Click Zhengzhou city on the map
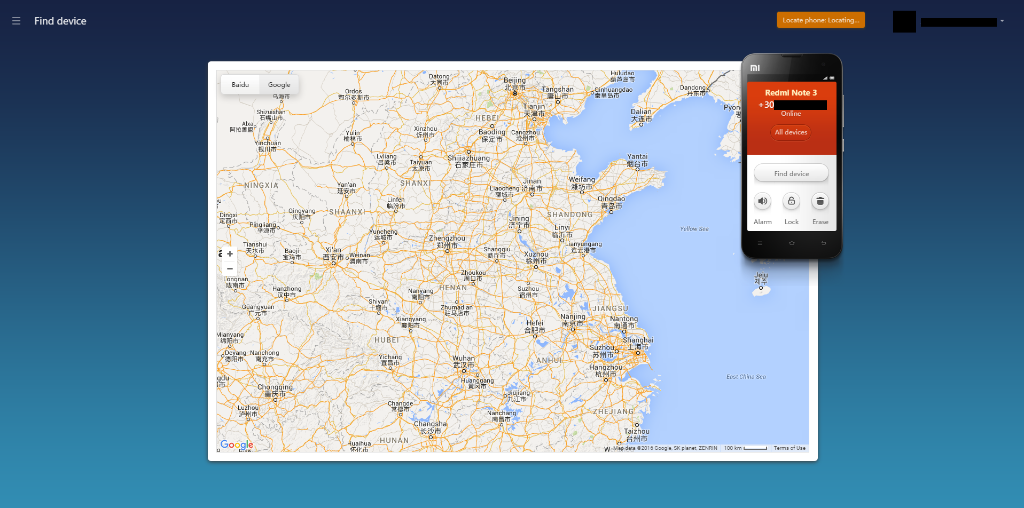This screenshot has height=508, width=1024. [x=447, y=240]
